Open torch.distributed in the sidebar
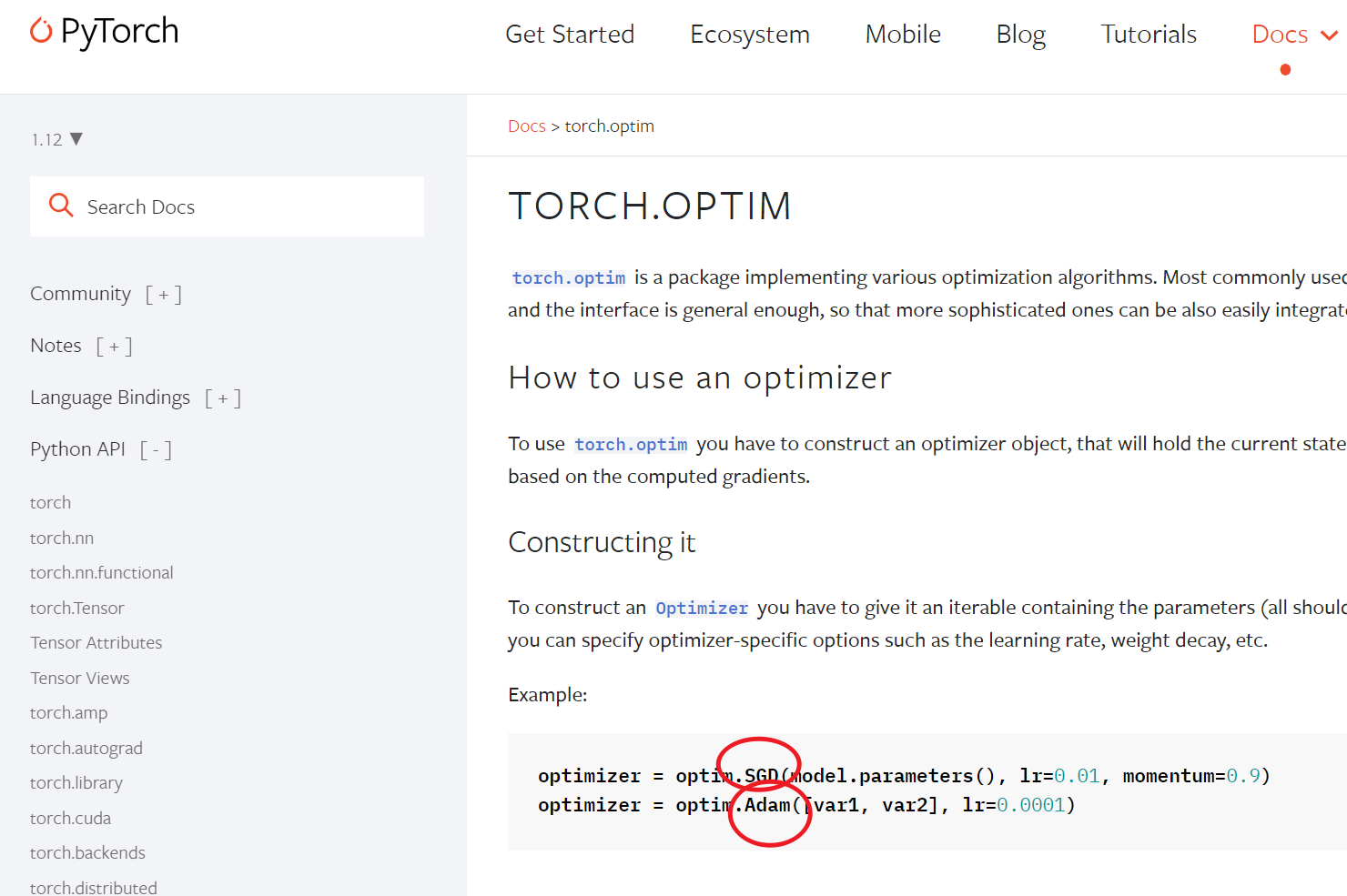The image size is (1347, 896). click(x=94, y=887)
